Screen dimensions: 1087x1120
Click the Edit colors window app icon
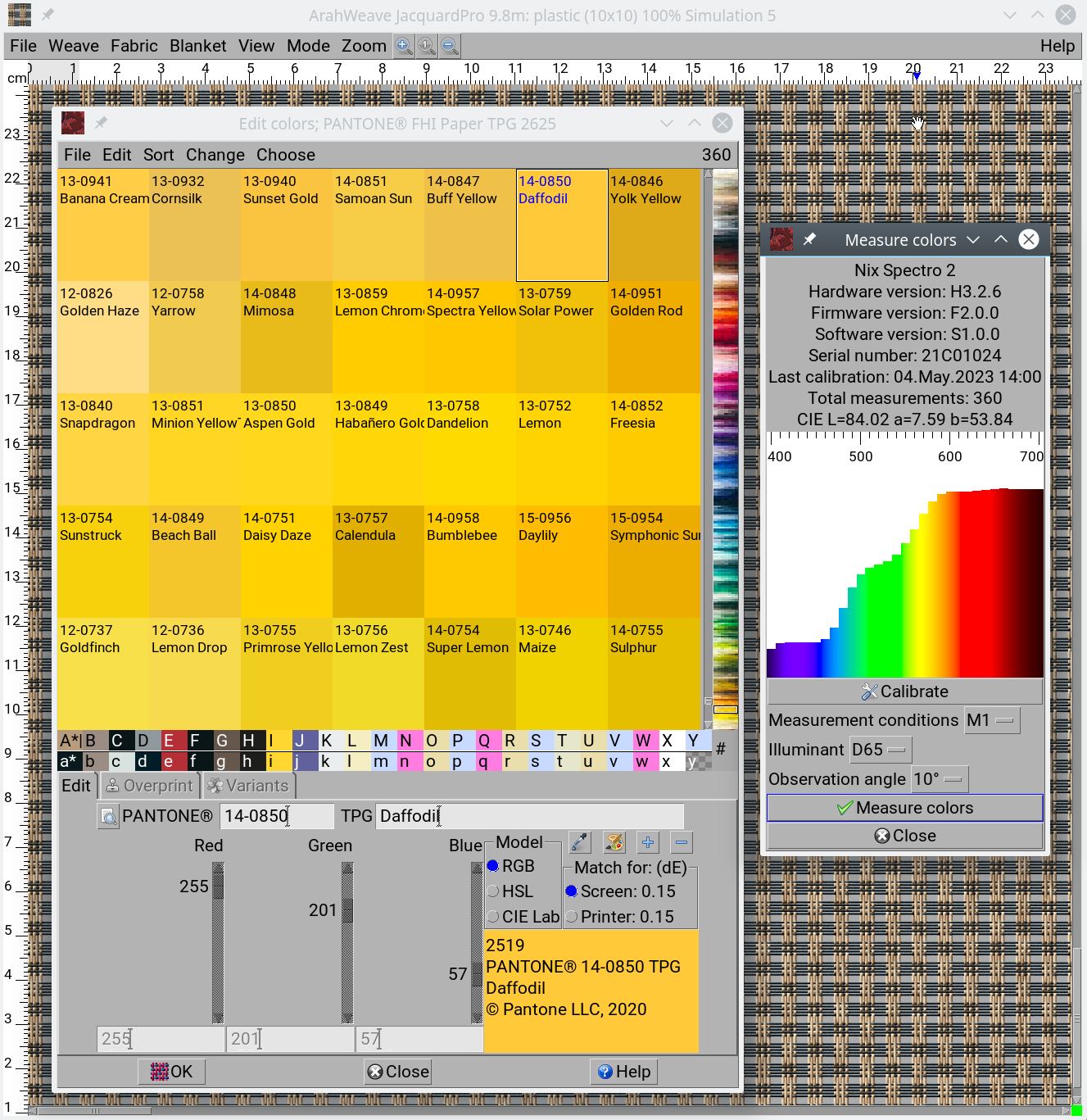(73, 123)
